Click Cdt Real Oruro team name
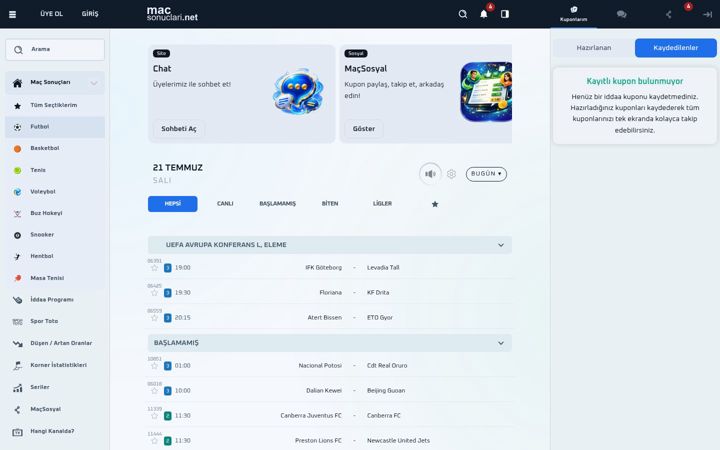Screen dimensions: 720x450 click(x=387, y=366)
